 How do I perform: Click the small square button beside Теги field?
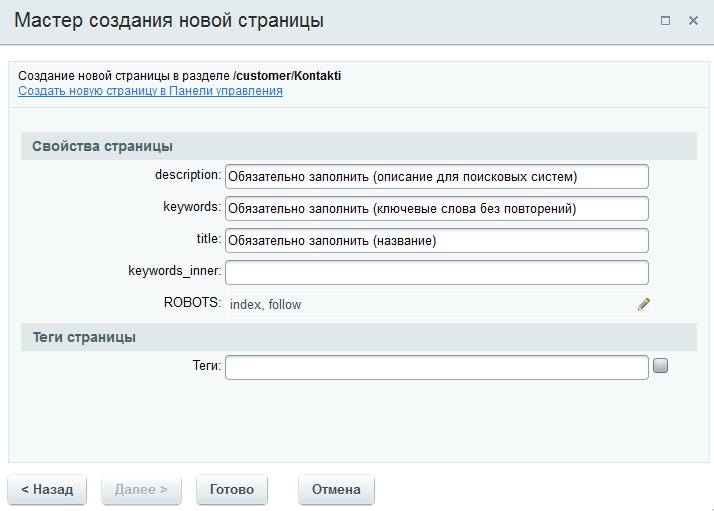pyautogui.click(x=660, y=365)
